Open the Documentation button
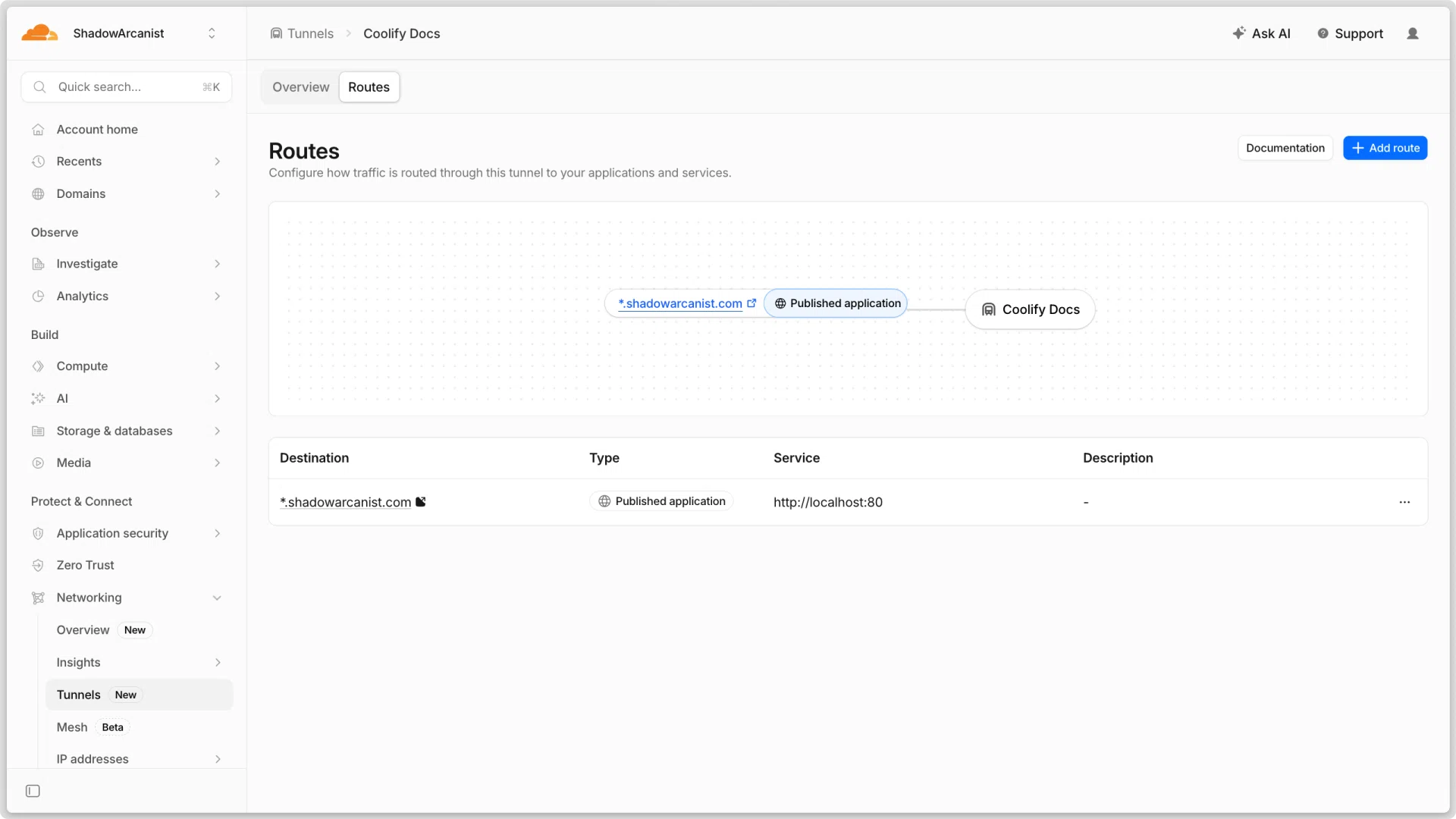Image resolution: width=1456 pixels, height=819 pixels. coord(1285,148)
